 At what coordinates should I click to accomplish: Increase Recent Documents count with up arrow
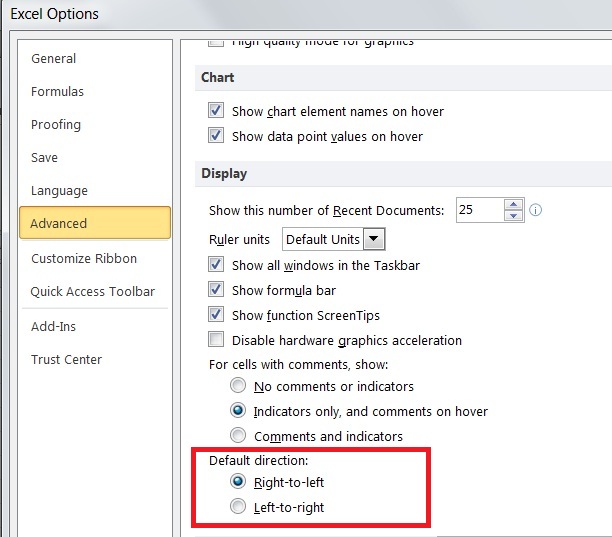(513, 204)
